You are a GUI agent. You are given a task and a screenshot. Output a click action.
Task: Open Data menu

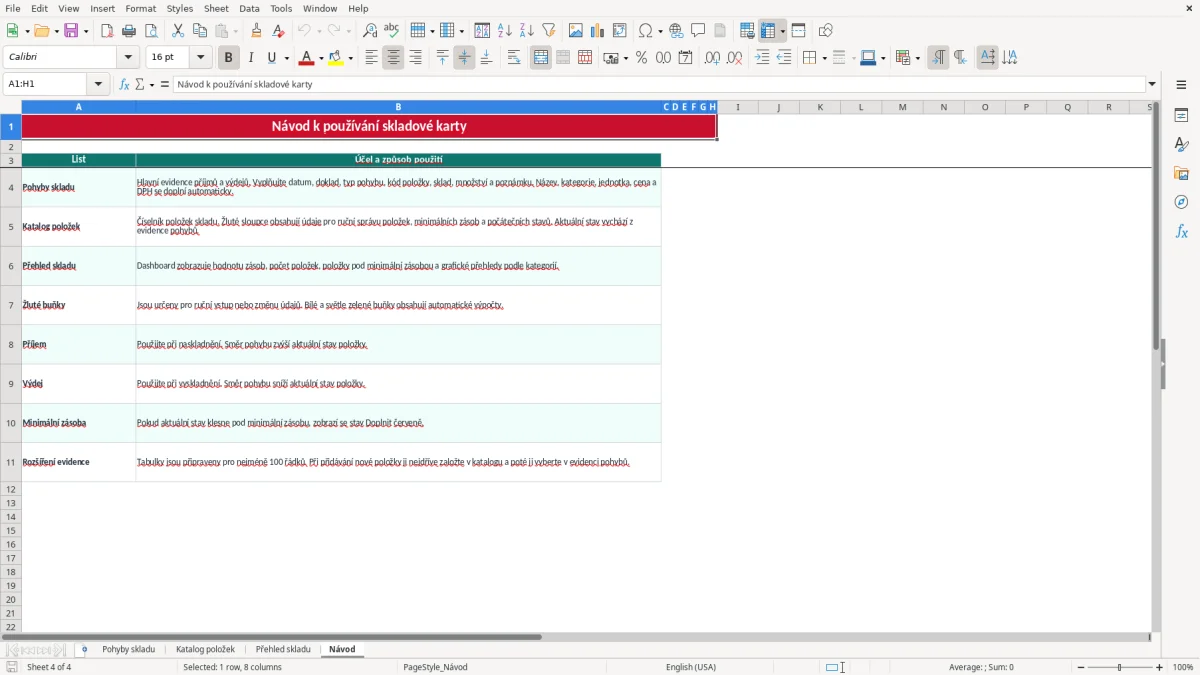click(249, 8)
